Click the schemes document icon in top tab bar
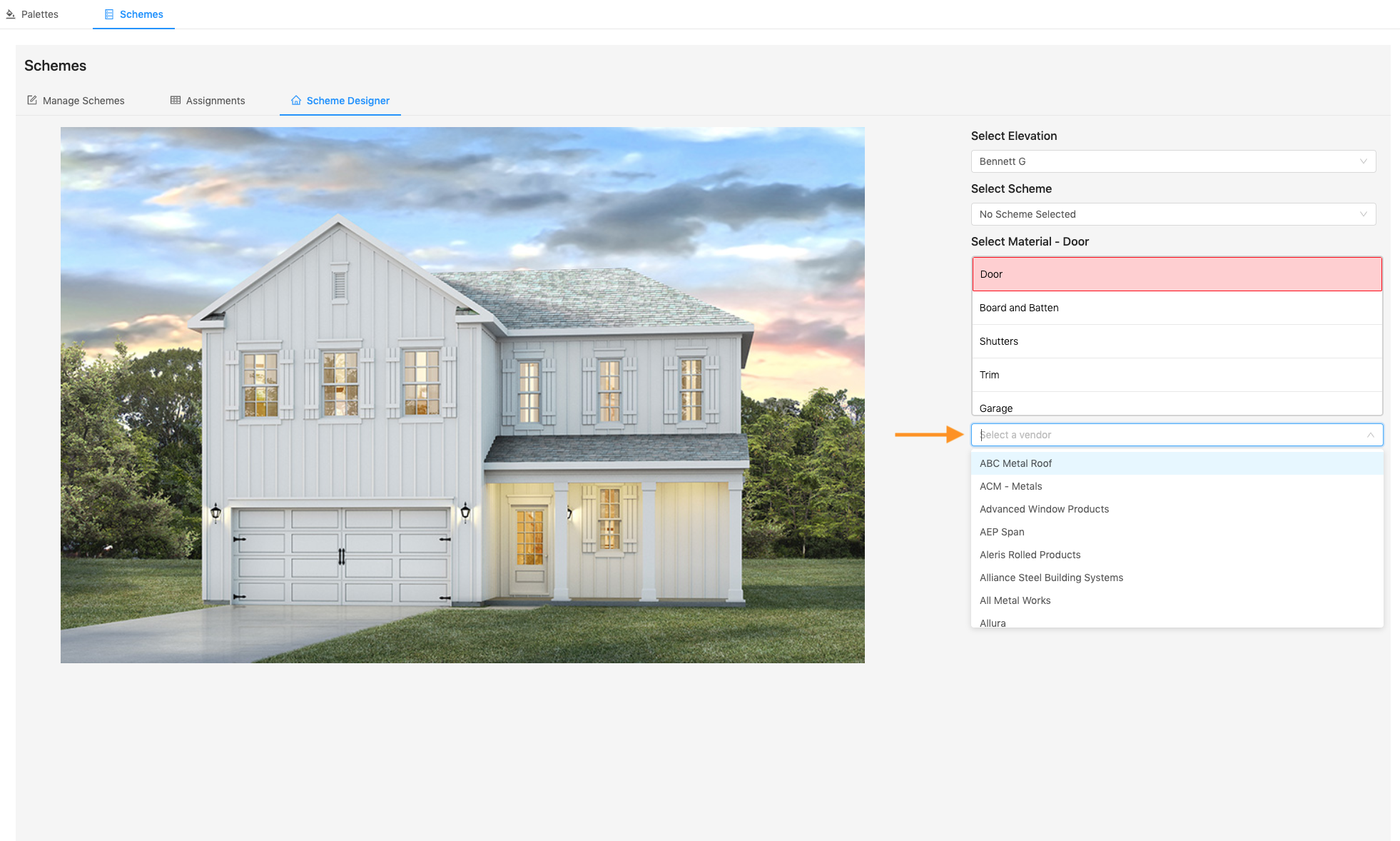 109,14
